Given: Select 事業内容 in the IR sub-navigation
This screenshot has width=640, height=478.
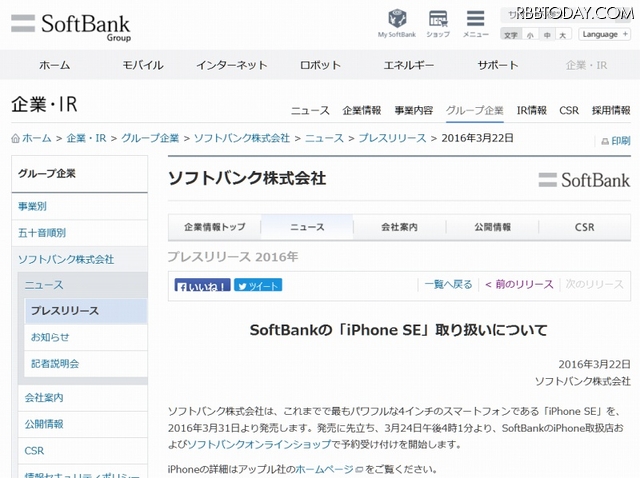Looking at the screenshot, I should pos(413,111).
